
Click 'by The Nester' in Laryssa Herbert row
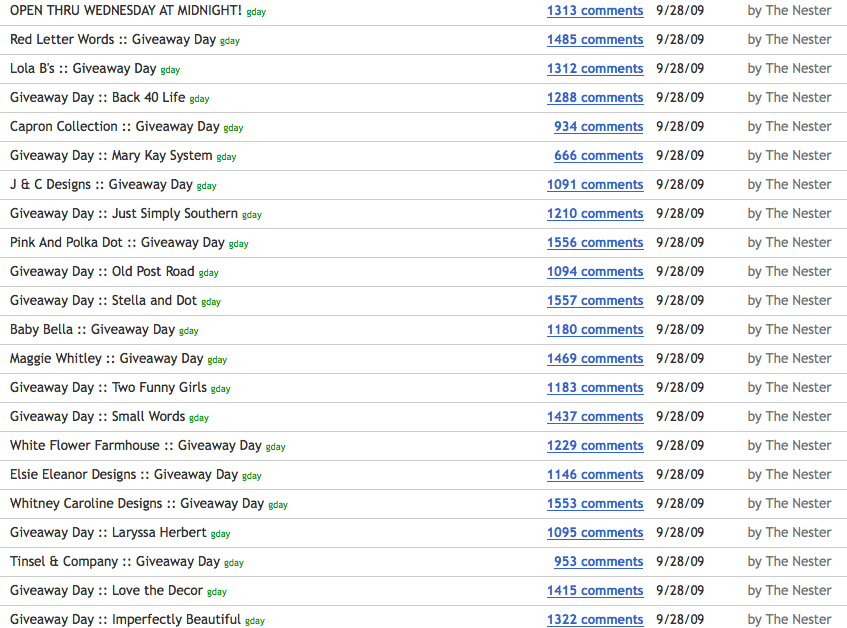[789, 532]
